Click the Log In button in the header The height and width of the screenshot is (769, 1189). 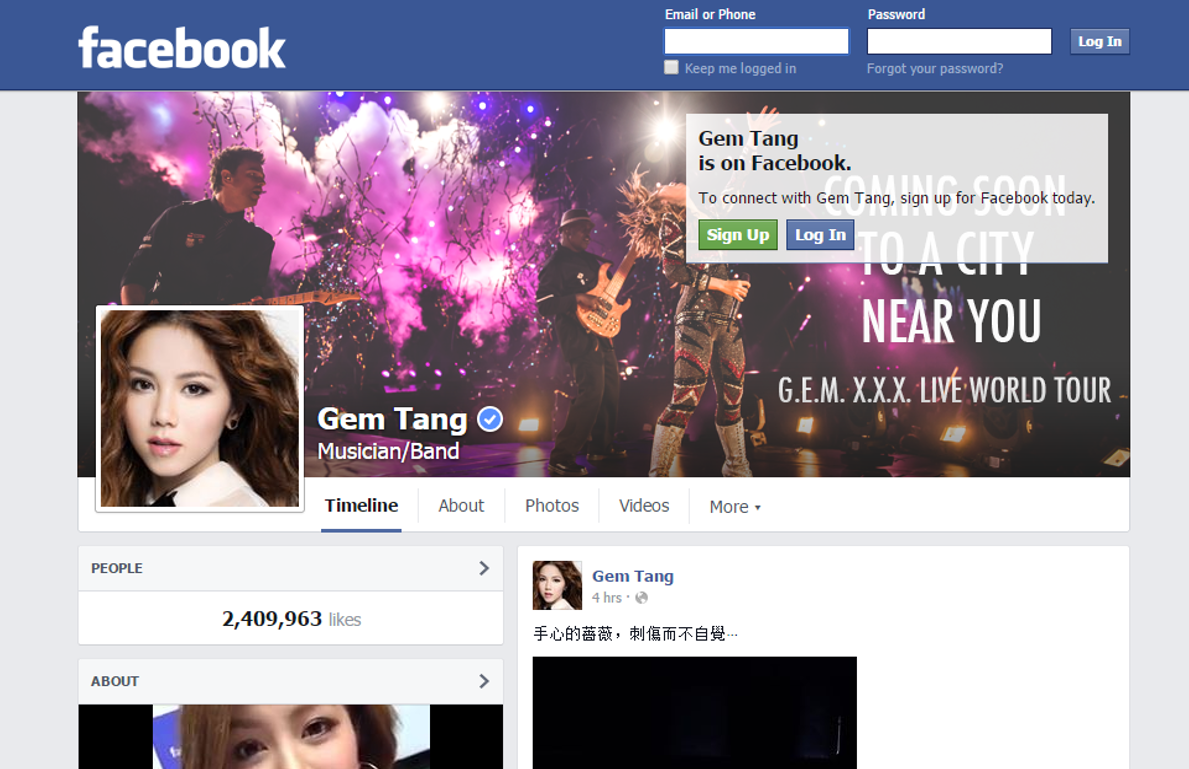(1099, 41)
